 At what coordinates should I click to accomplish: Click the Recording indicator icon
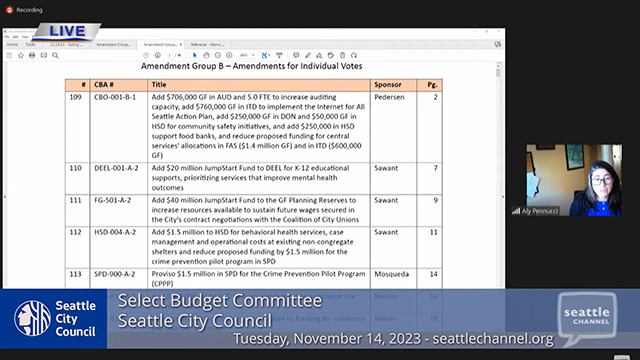coord(10,10)
